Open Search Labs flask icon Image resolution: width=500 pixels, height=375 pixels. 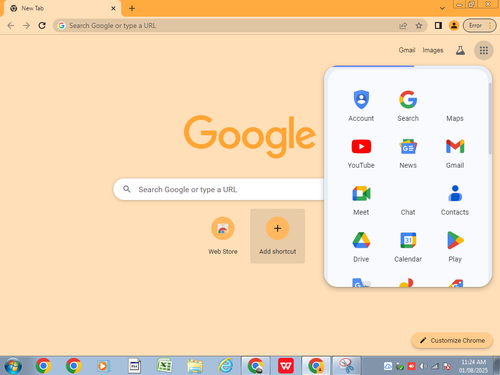(460, 50)
